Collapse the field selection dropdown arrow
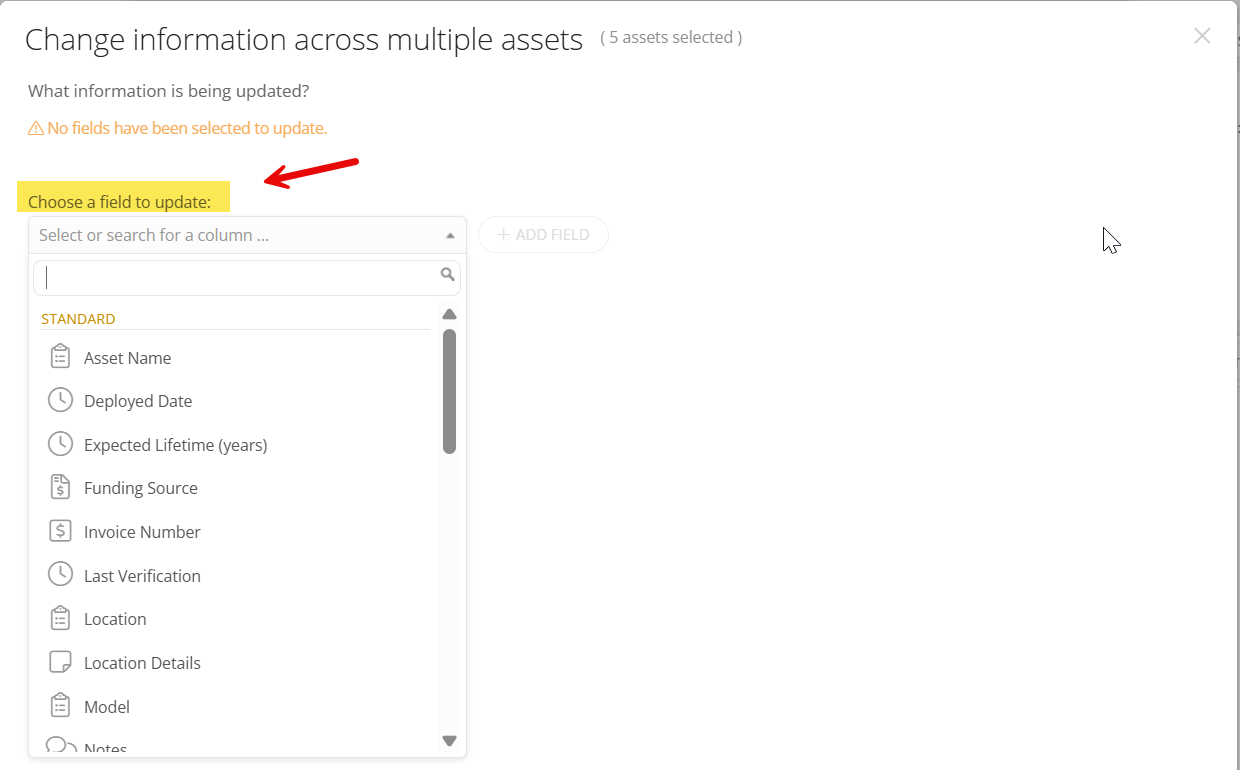The height and width of the screenshot is (770, 1240). point(450,234)
